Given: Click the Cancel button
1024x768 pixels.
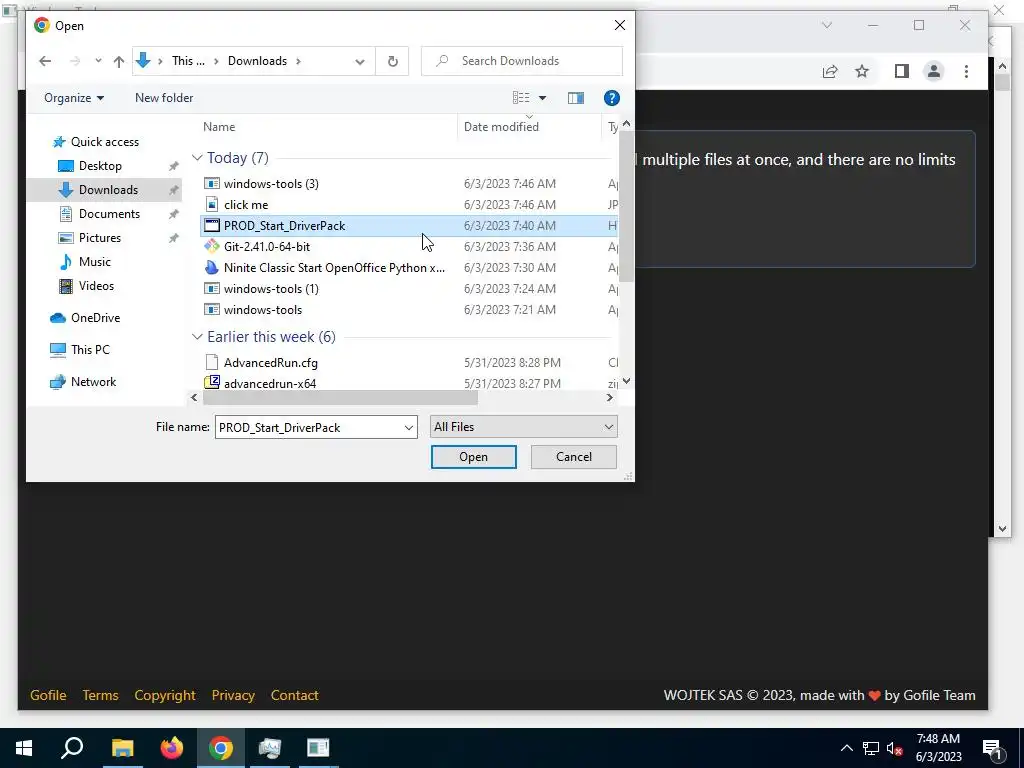Looking at the screenshot, I should point(573,457).
